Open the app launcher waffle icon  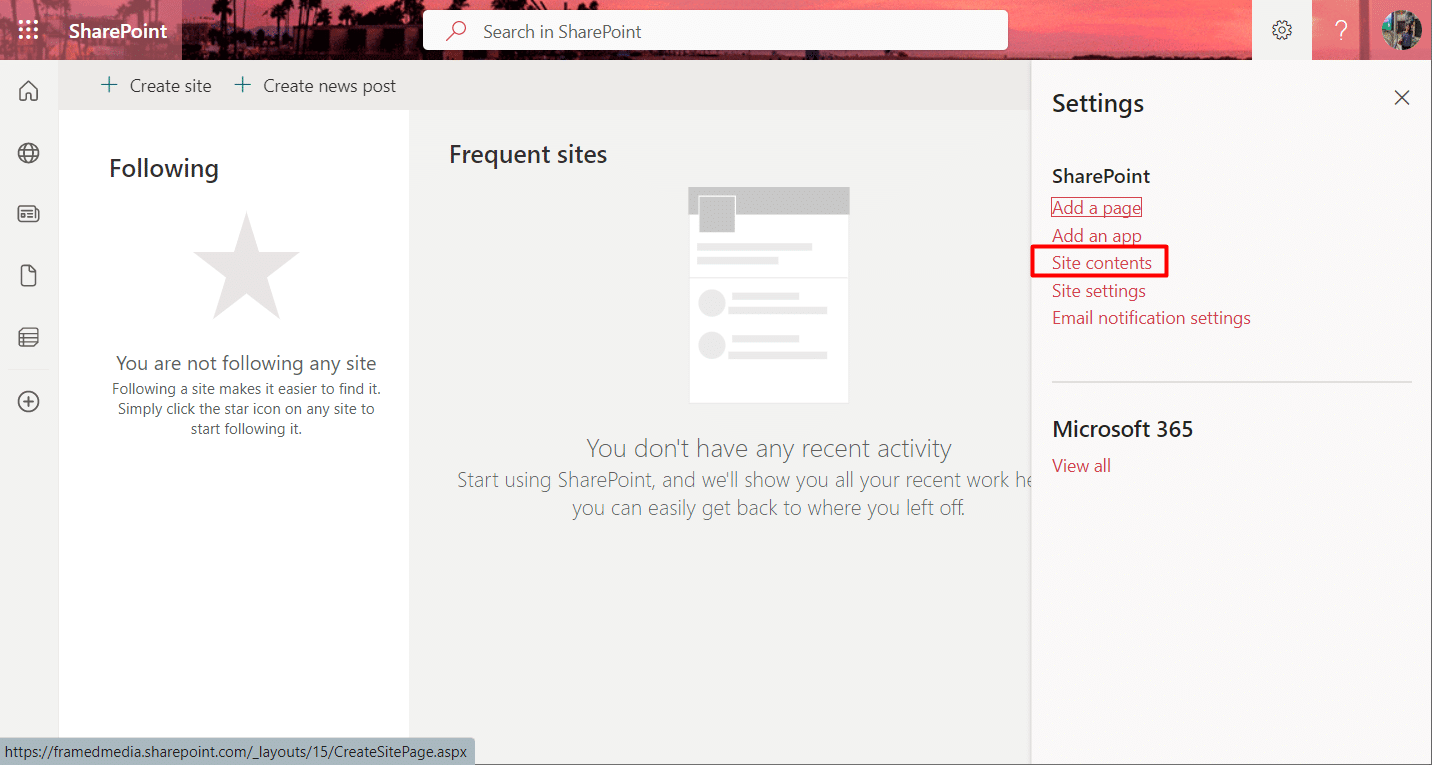[x=29, y=30]
